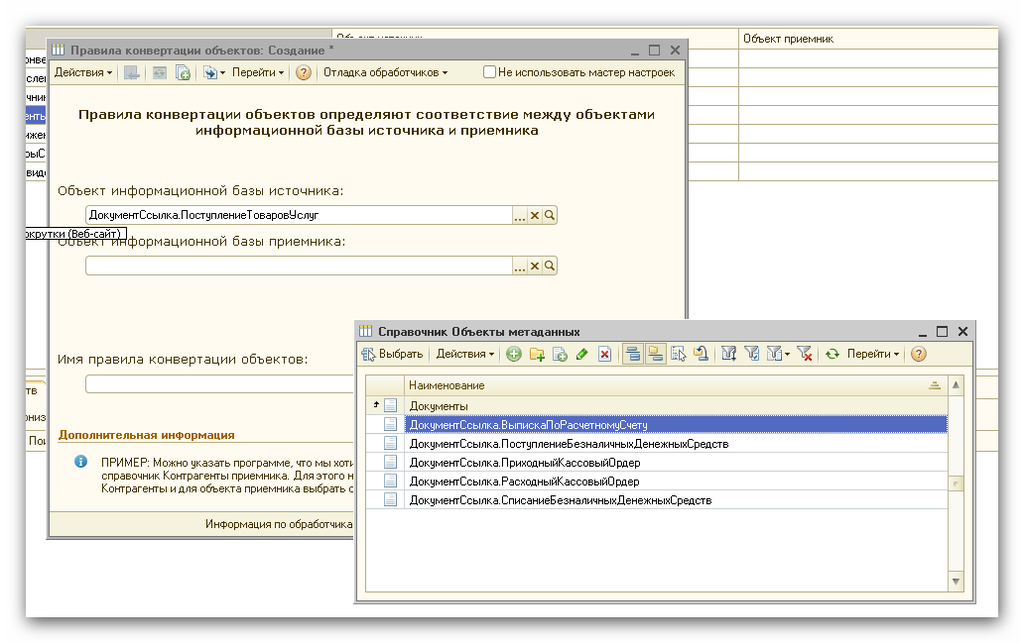This screenshot has width=1024, height=643.
Task: Select ДокументСсылка.ПоступлениеБезналичныхДенежныхСредств row
Action: pos(656,443)
